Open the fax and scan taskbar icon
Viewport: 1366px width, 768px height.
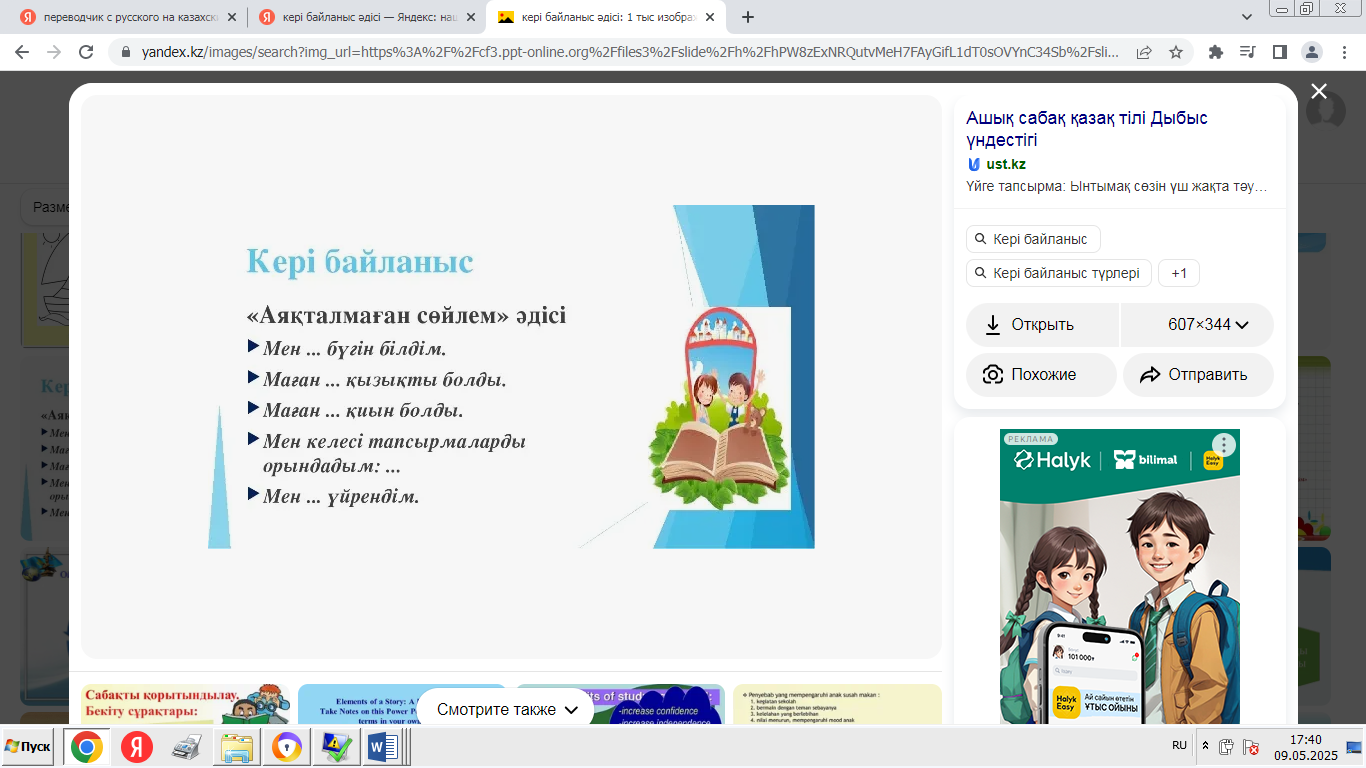pos(187,747)
